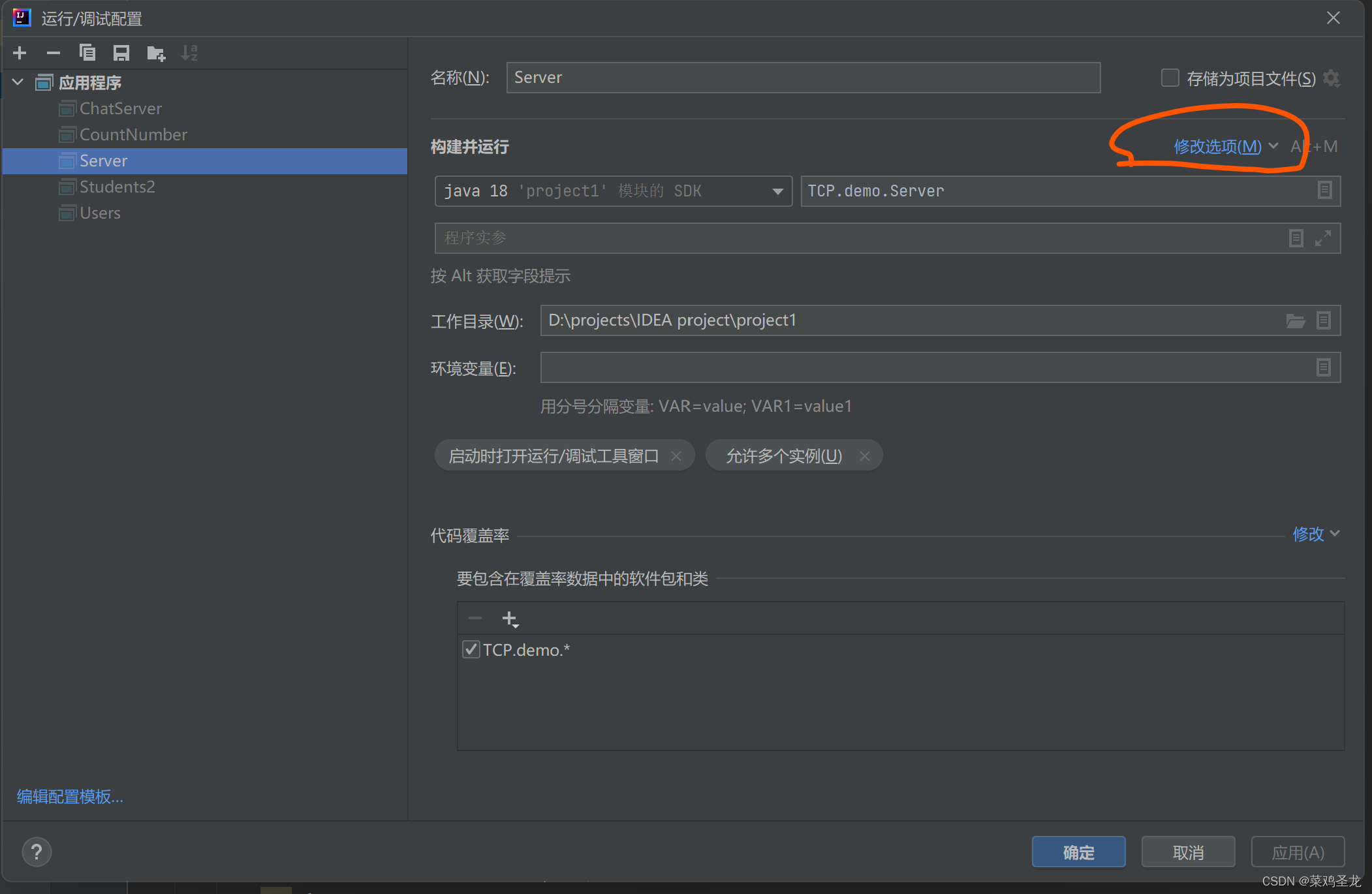
Task: Open 'Edit configuration templates' link
Action: pos(70,796)
